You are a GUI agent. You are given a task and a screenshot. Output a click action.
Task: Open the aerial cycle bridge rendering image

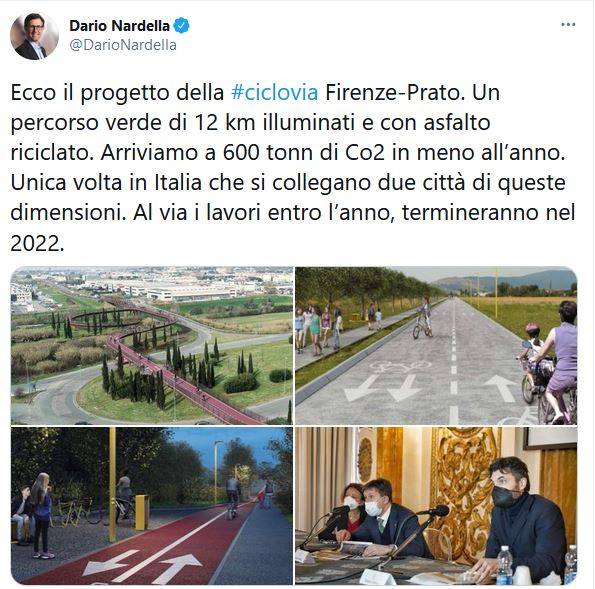pyautogui.click(x=152, y=345)
